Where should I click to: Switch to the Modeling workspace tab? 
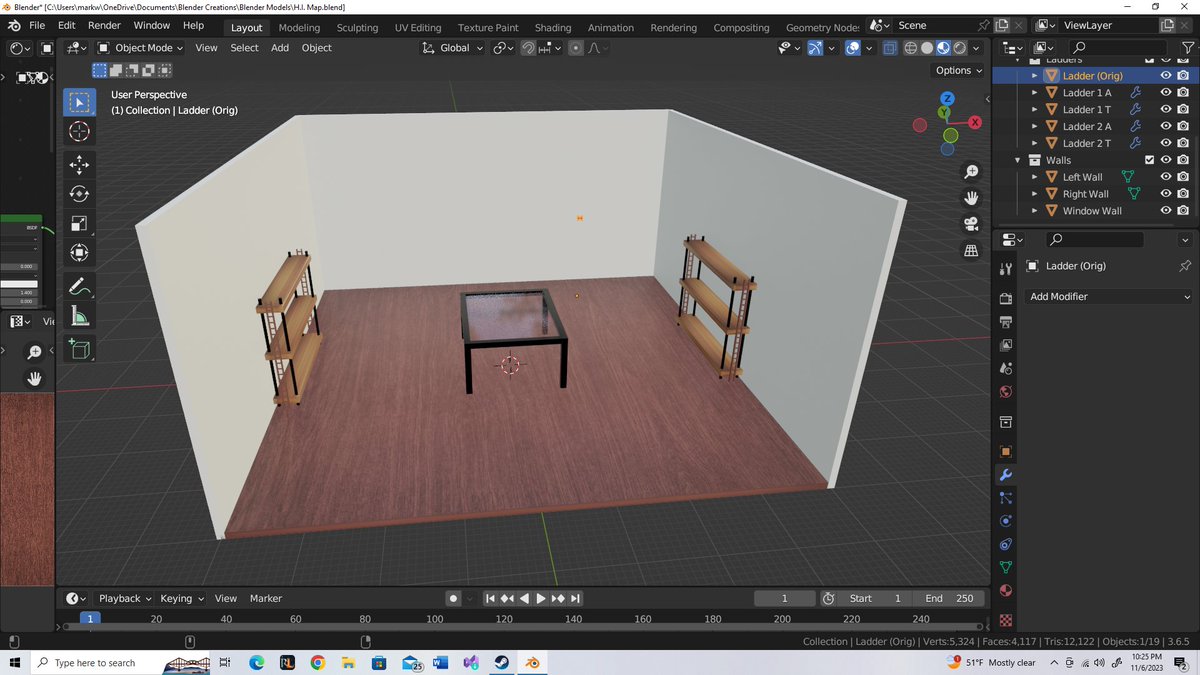[x=299, y=28]
